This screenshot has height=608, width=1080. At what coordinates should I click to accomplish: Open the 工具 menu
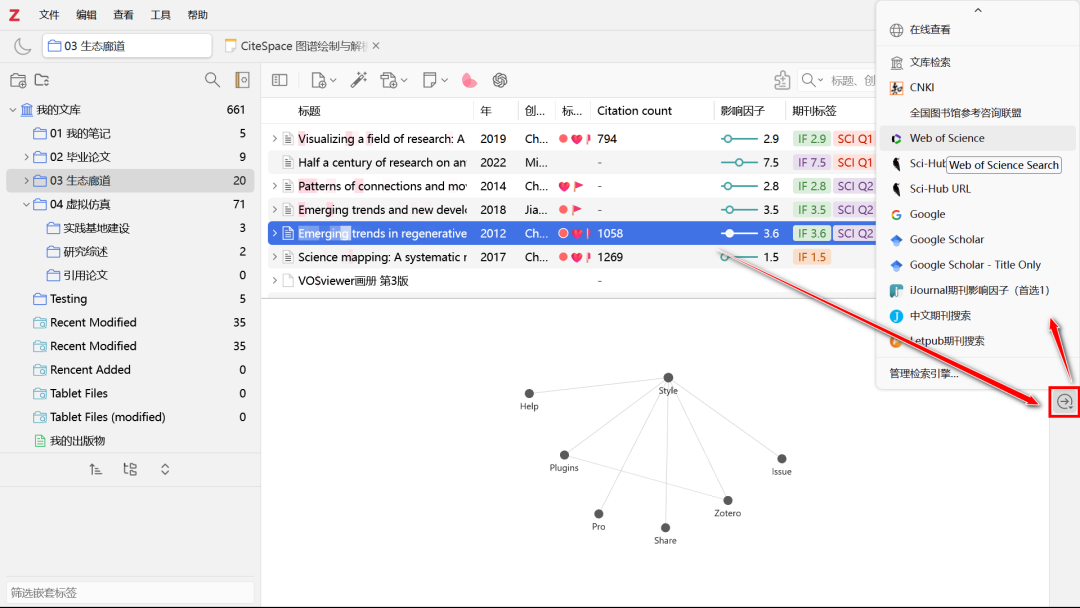(x=160, y=15)
